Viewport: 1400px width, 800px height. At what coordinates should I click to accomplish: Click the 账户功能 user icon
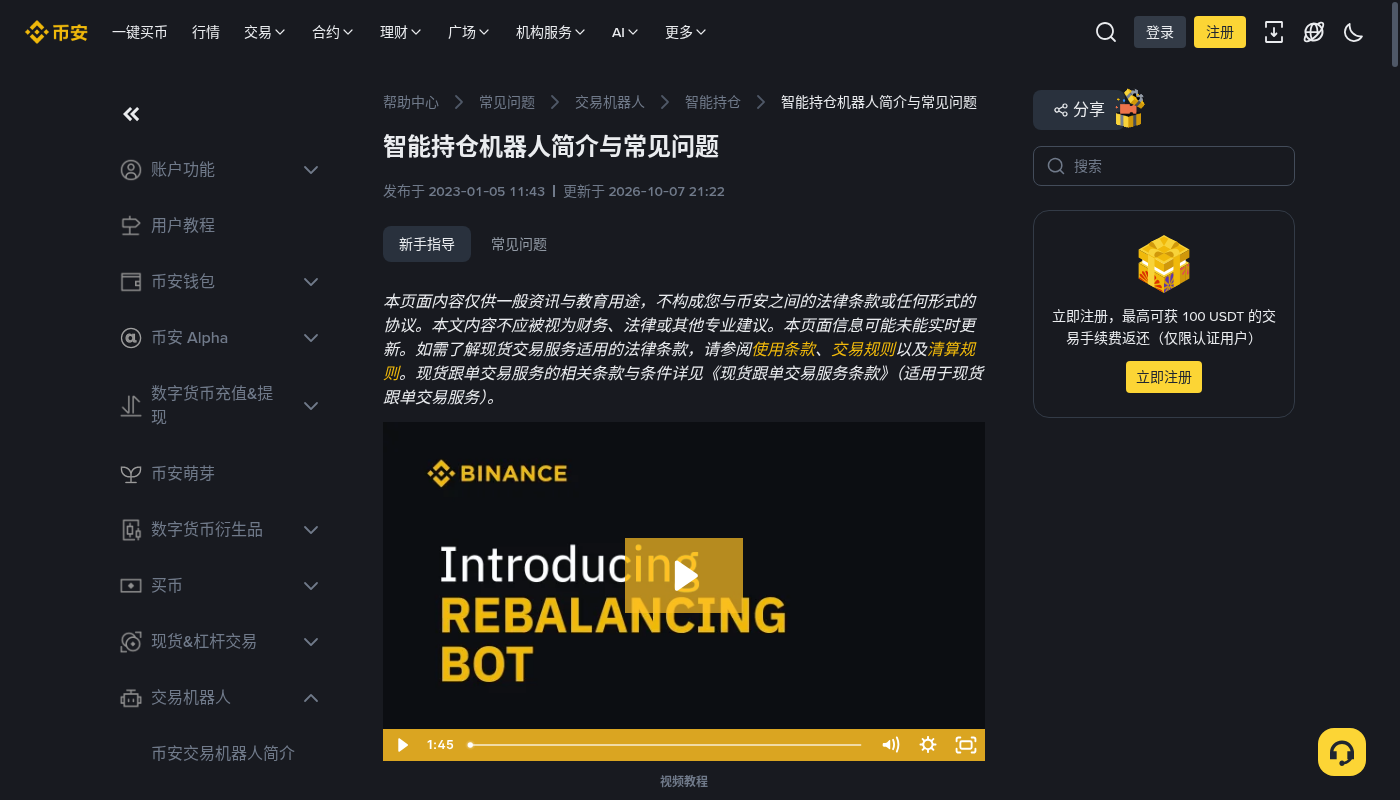[x=131, y=170]
